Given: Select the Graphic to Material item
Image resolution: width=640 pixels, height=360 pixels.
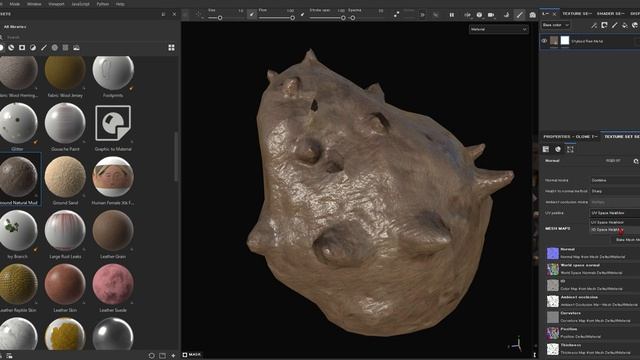Looking at the screenshot, I should click(x=113, y=123).
